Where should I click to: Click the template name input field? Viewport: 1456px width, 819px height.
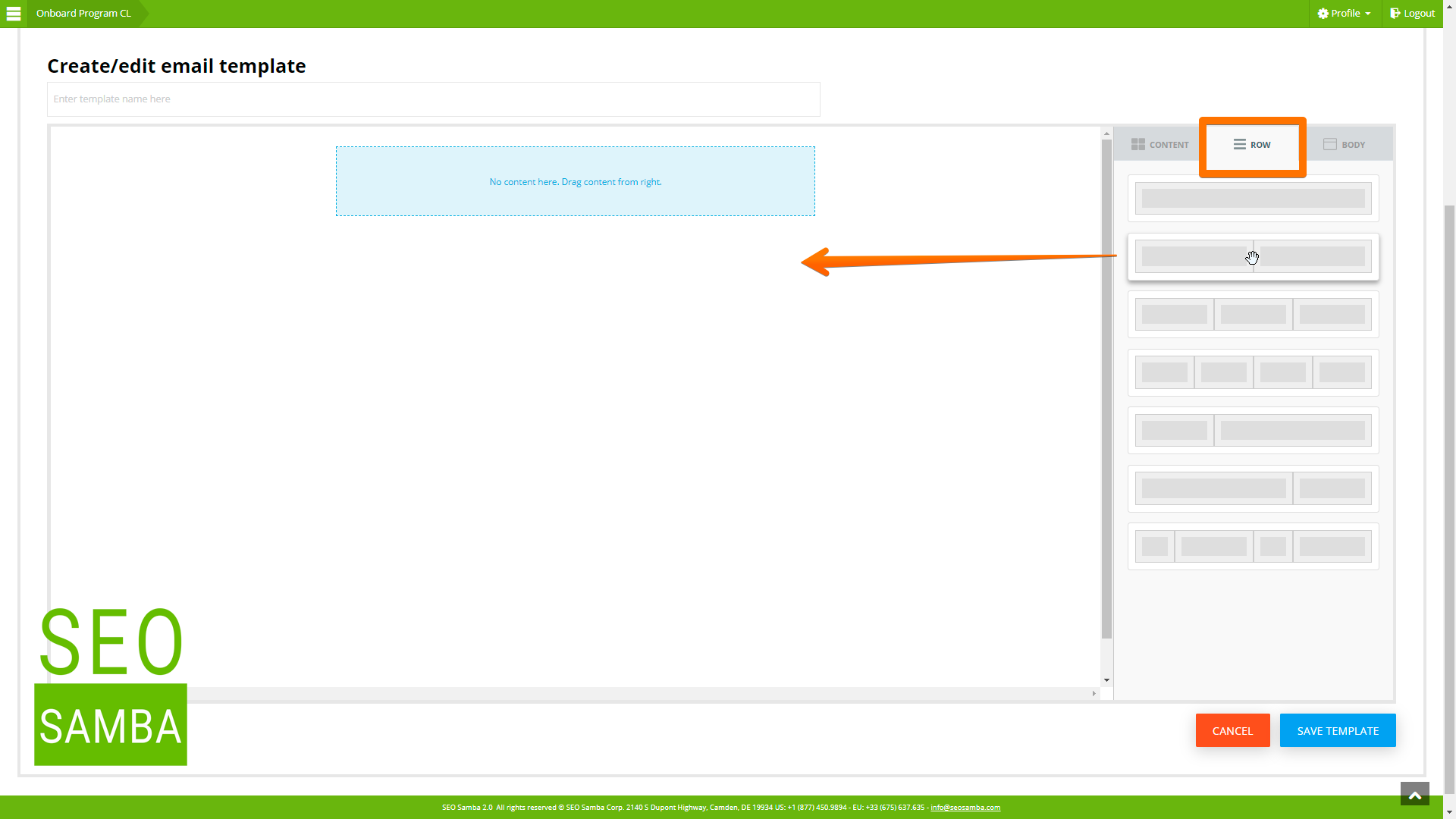[x=433, y=99]
